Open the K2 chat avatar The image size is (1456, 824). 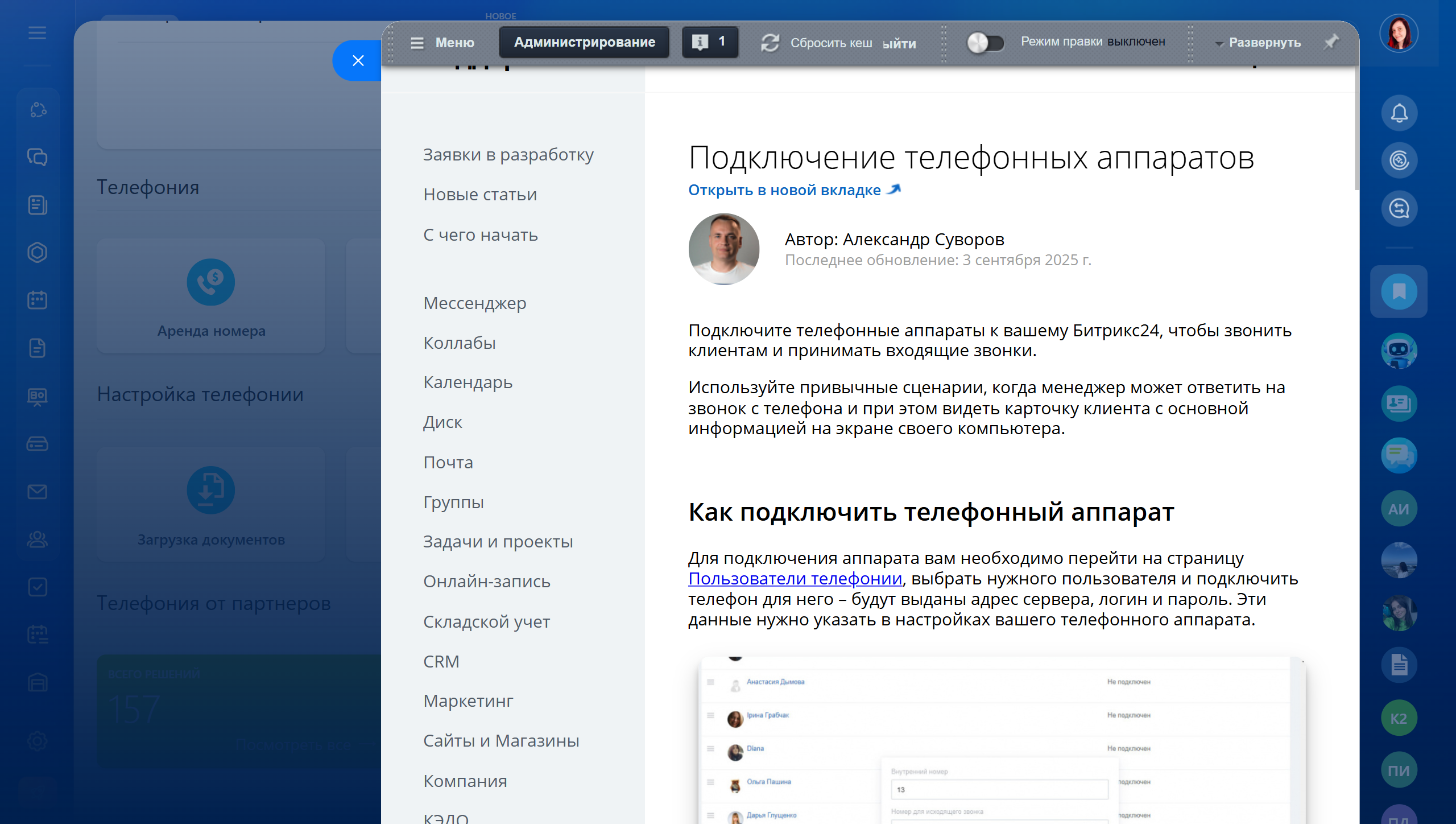(x=1399, y=718)
